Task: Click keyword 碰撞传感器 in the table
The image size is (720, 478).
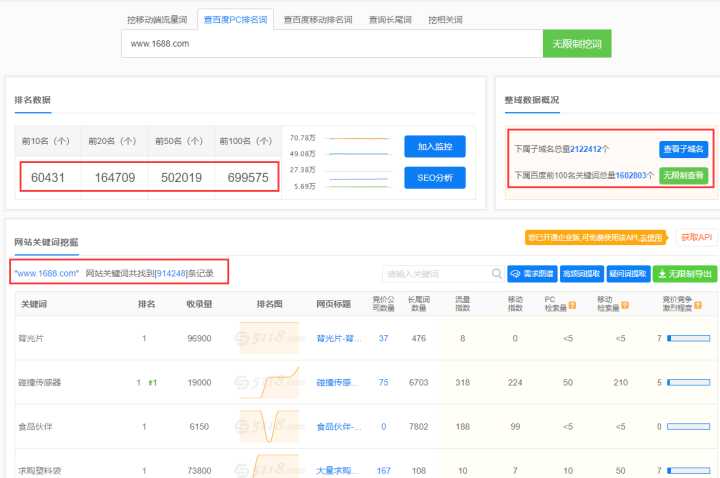Action: coord(39,382)
